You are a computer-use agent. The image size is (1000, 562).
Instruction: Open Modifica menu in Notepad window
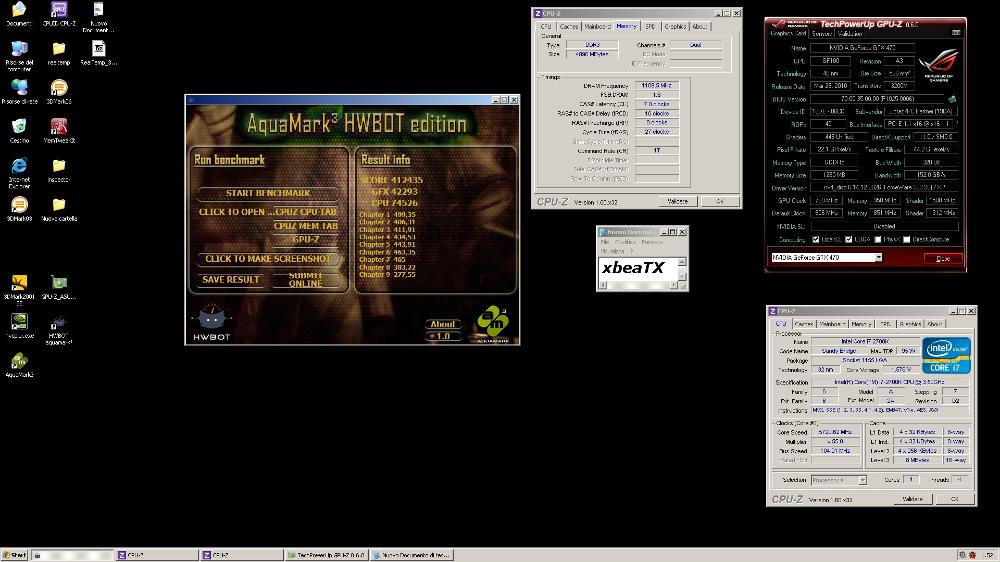pos(625,242)
